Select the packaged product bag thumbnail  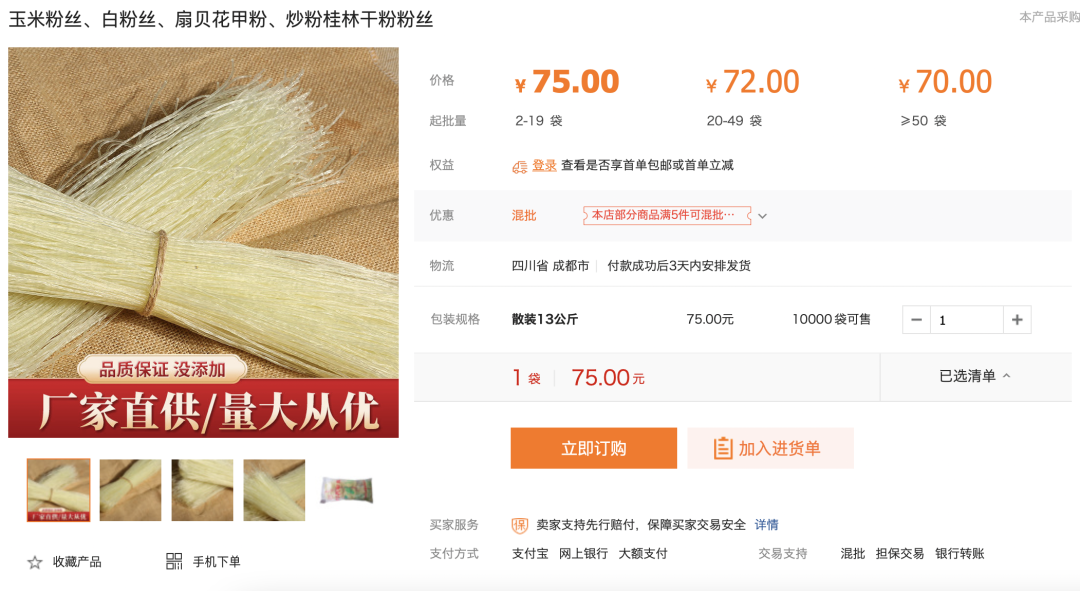[x=346, y=490]
